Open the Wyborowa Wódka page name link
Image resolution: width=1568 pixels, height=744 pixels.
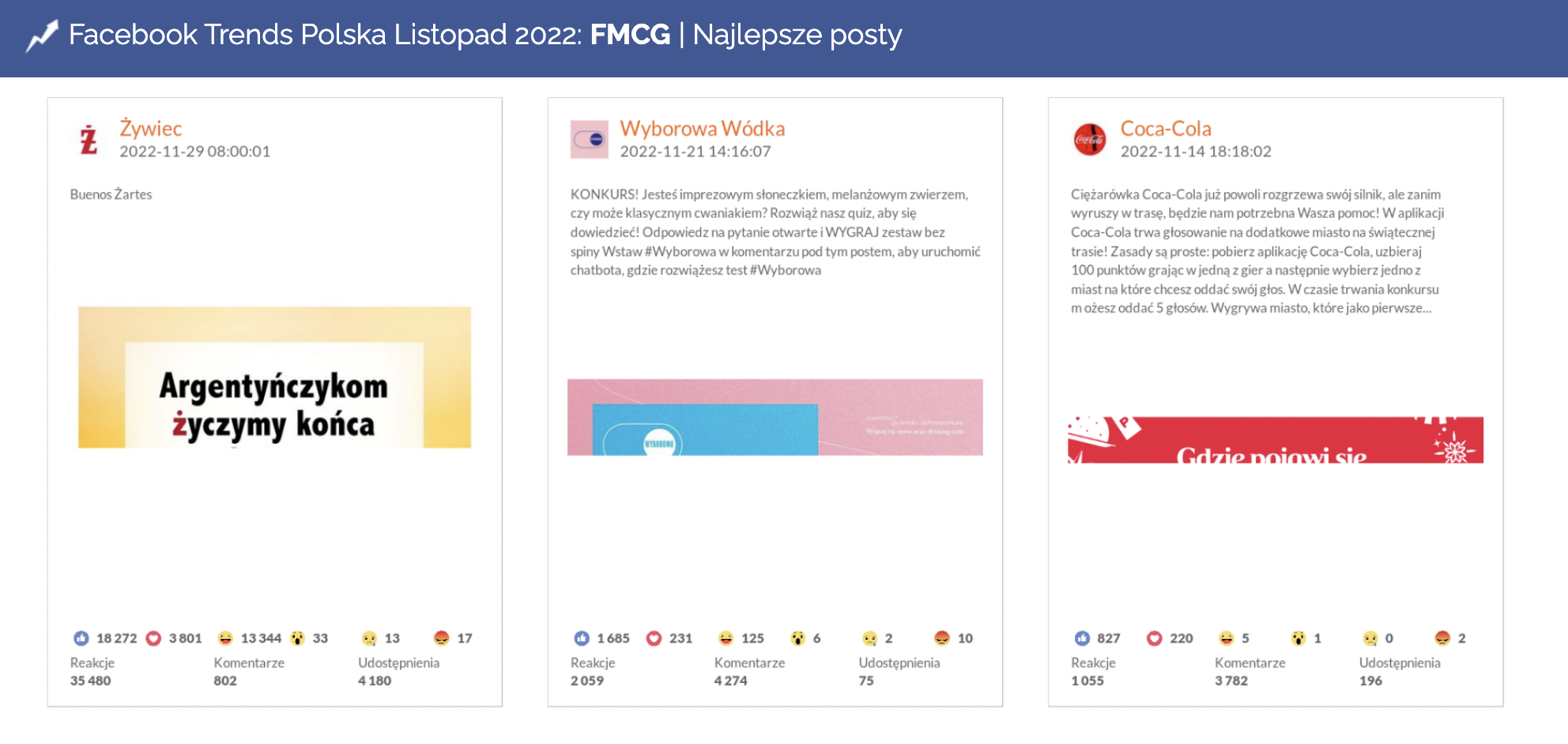702,128
